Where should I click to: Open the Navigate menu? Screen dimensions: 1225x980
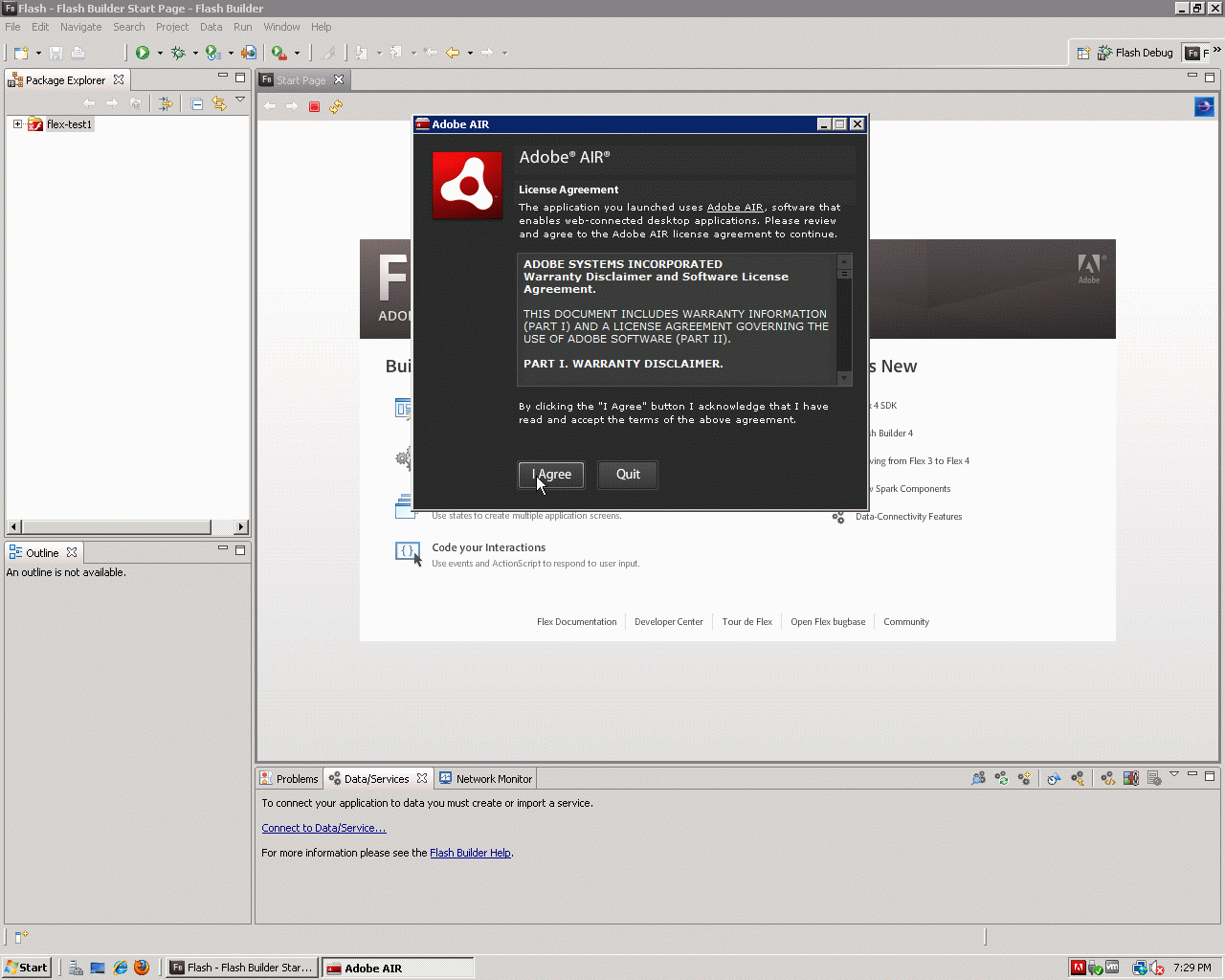(x=80, y=27)
